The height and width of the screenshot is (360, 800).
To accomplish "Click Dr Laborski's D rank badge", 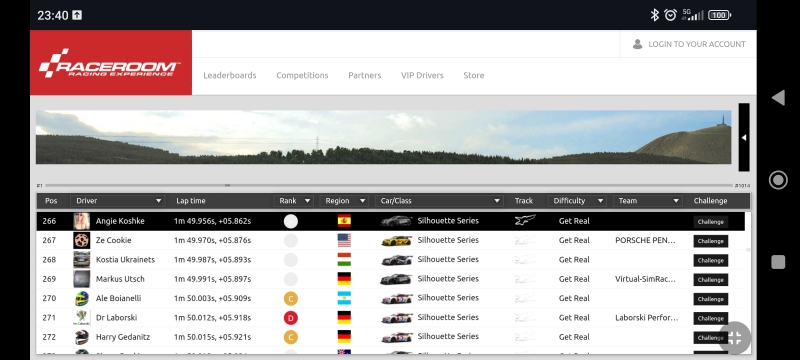I will click(291, 318).
